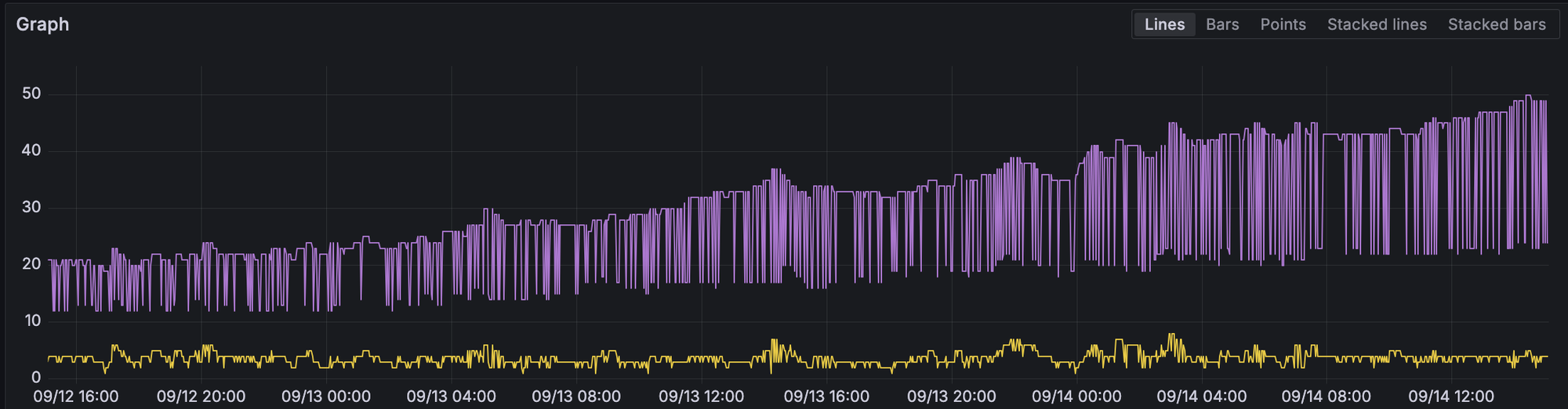The image size is (1568, 409).
Task: Click the 09/14 00:00 time label
Action: pyautogui.click(x=1076, y=396)
